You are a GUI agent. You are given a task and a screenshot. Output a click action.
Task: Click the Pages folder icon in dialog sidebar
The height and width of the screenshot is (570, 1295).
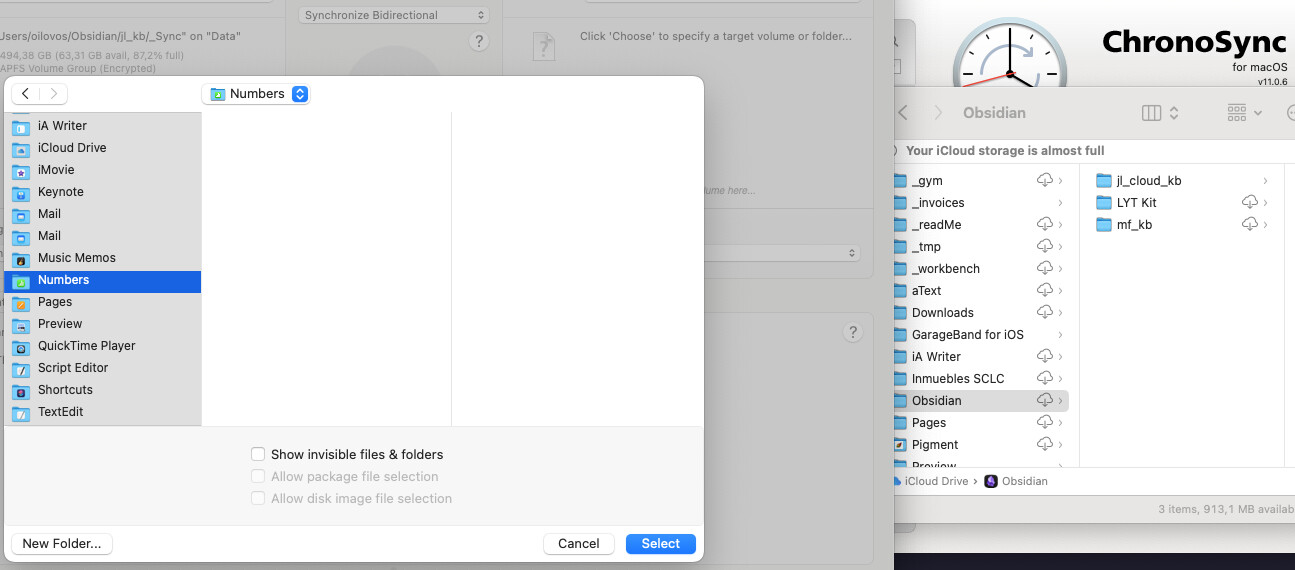click(x=21, y=302)
